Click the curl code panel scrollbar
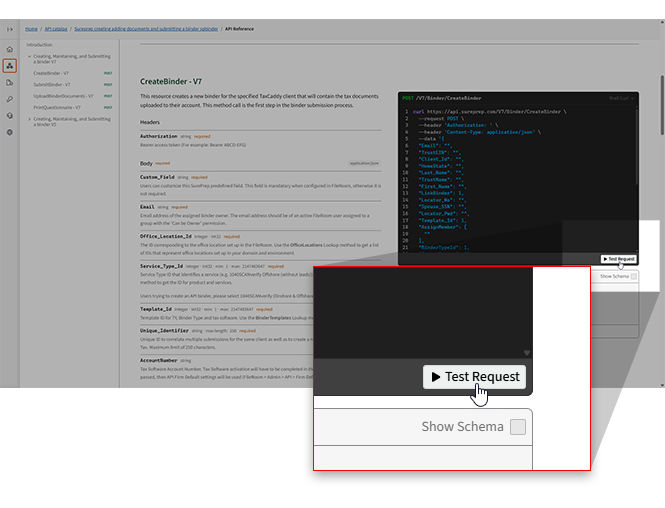Screen dimensions: 665x508 click(637, 146)
